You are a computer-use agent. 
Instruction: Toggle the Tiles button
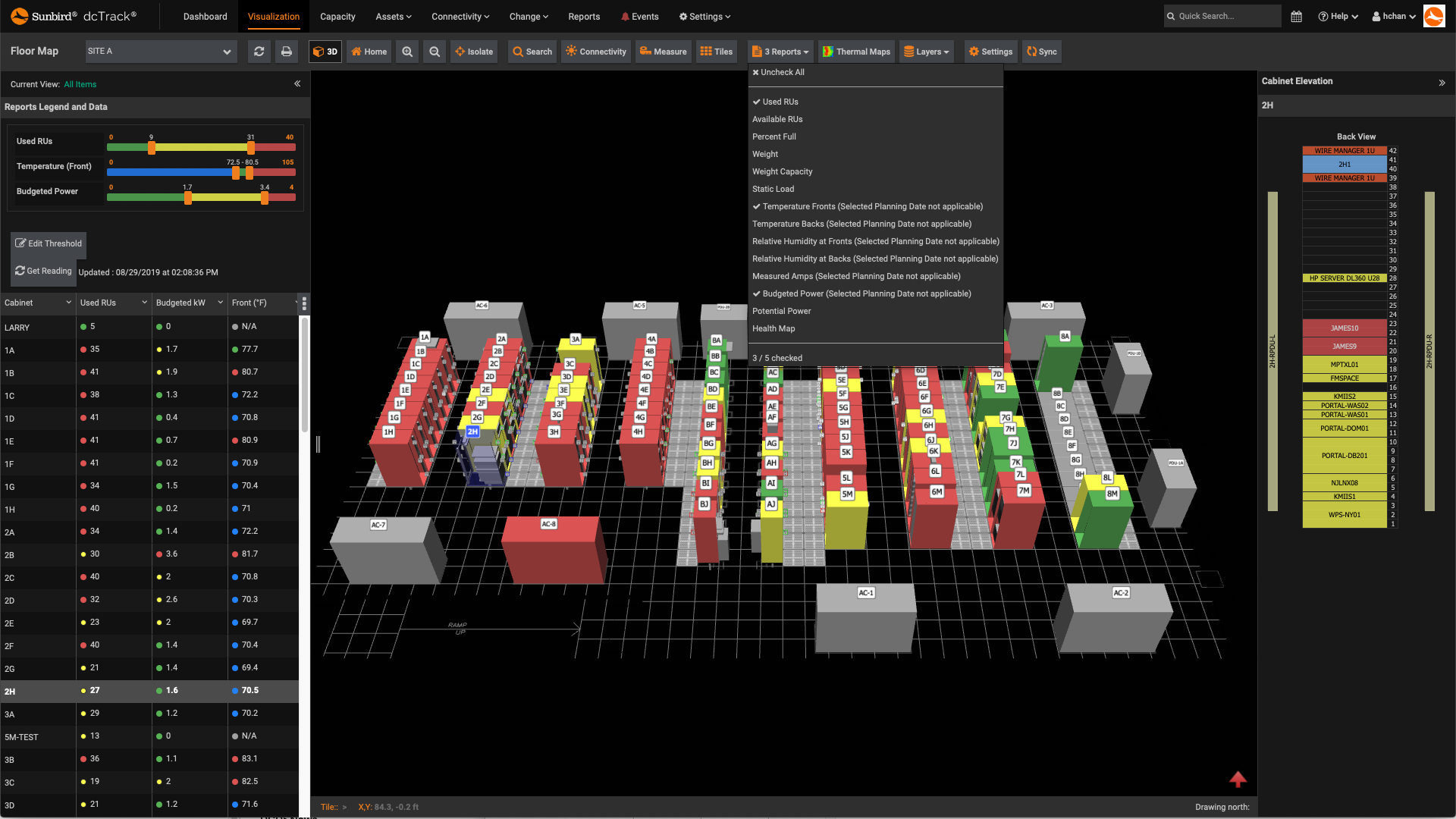717,52
